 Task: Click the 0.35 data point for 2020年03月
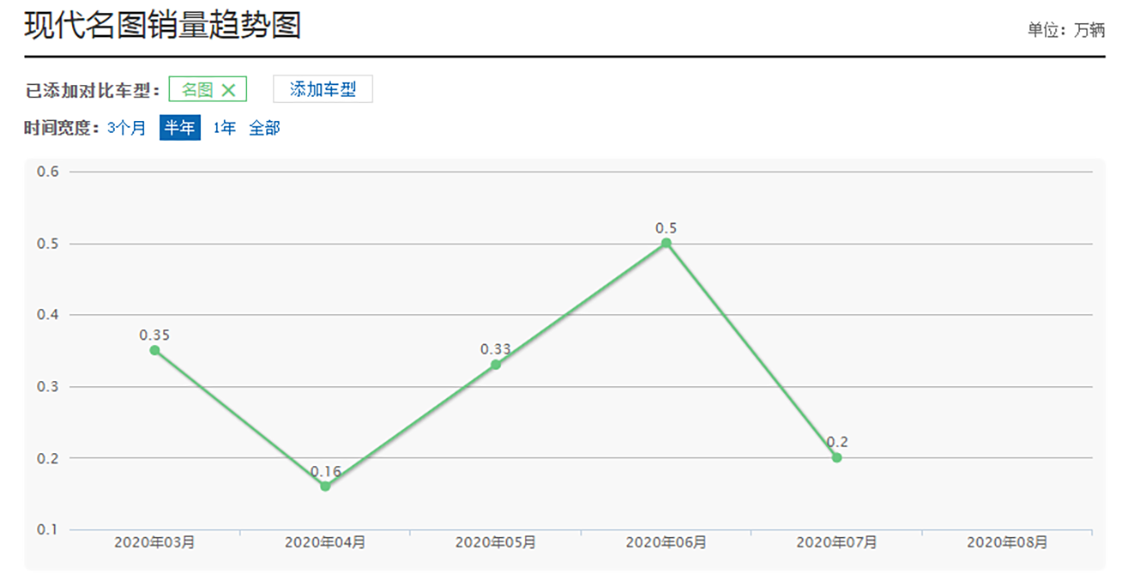(x=155, y=350)
